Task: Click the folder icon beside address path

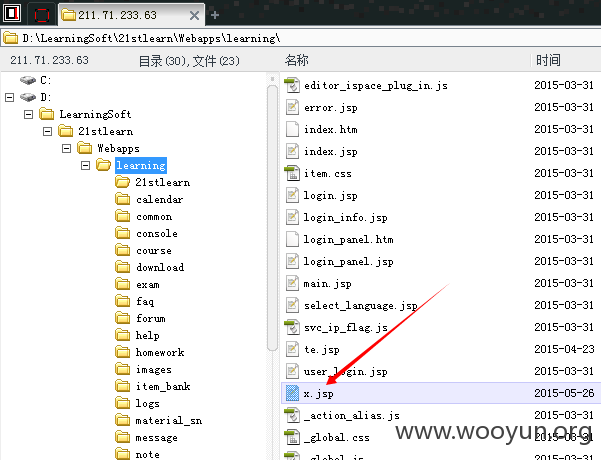Action: [10, 38]
